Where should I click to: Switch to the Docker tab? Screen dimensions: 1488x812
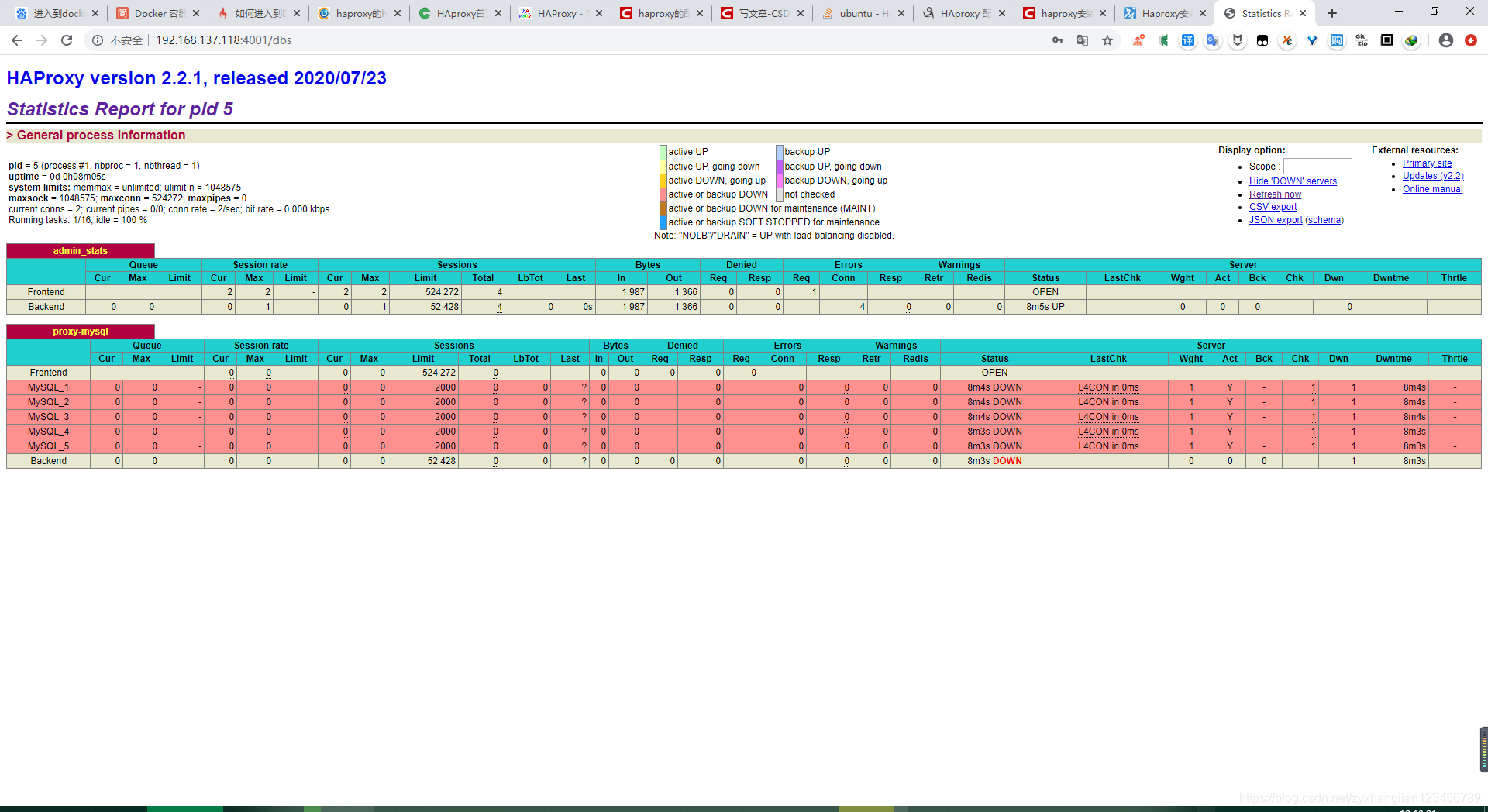click(x=159, y=13)
